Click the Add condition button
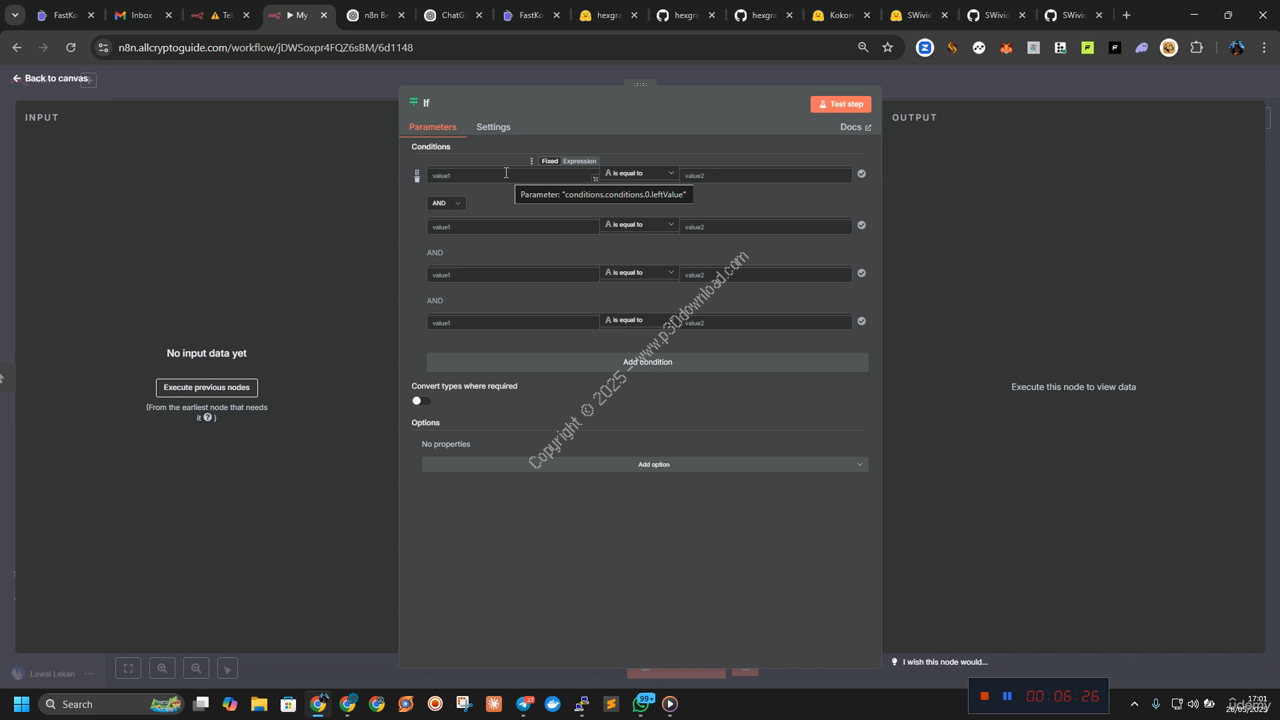This screenshot has width=1280, height=720. [x=647, y=362]
